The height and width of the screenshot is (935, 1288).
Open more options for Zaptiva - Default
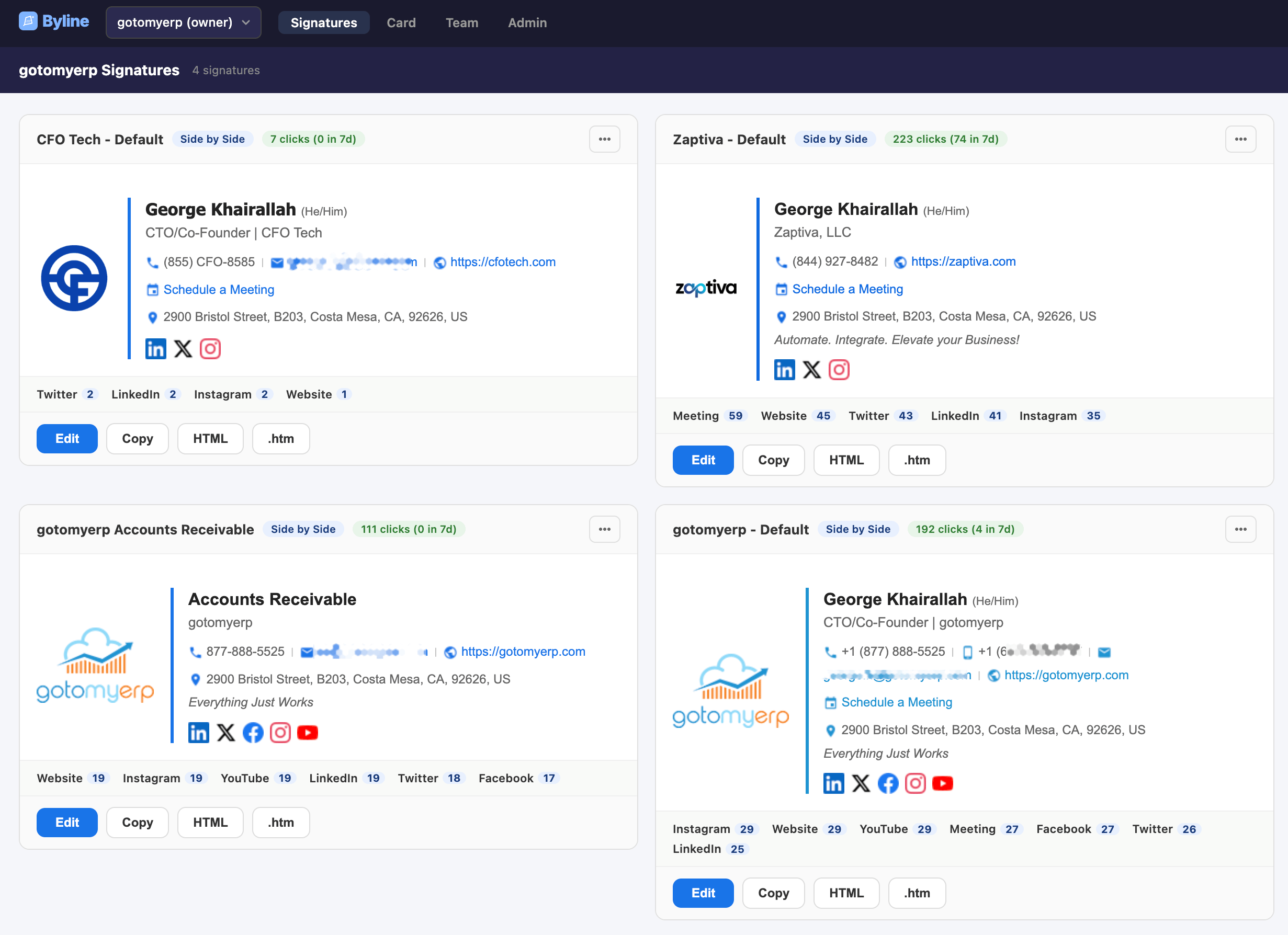tap(1240, 139)
